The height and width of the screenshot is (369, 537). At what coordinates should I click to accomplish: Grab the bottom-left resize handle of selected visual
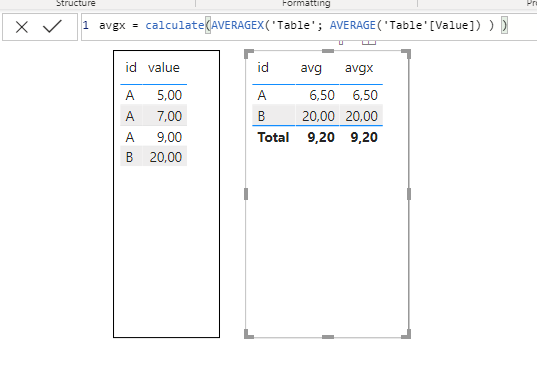249,334
